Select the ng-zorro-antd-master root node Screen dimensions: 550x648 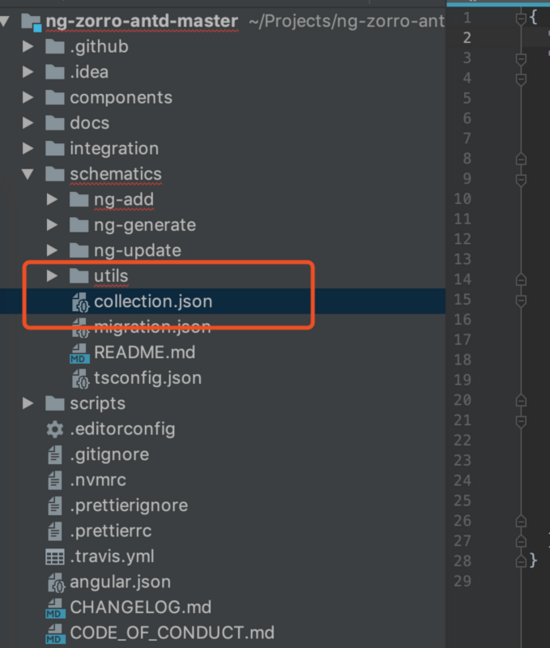point(142,21)
